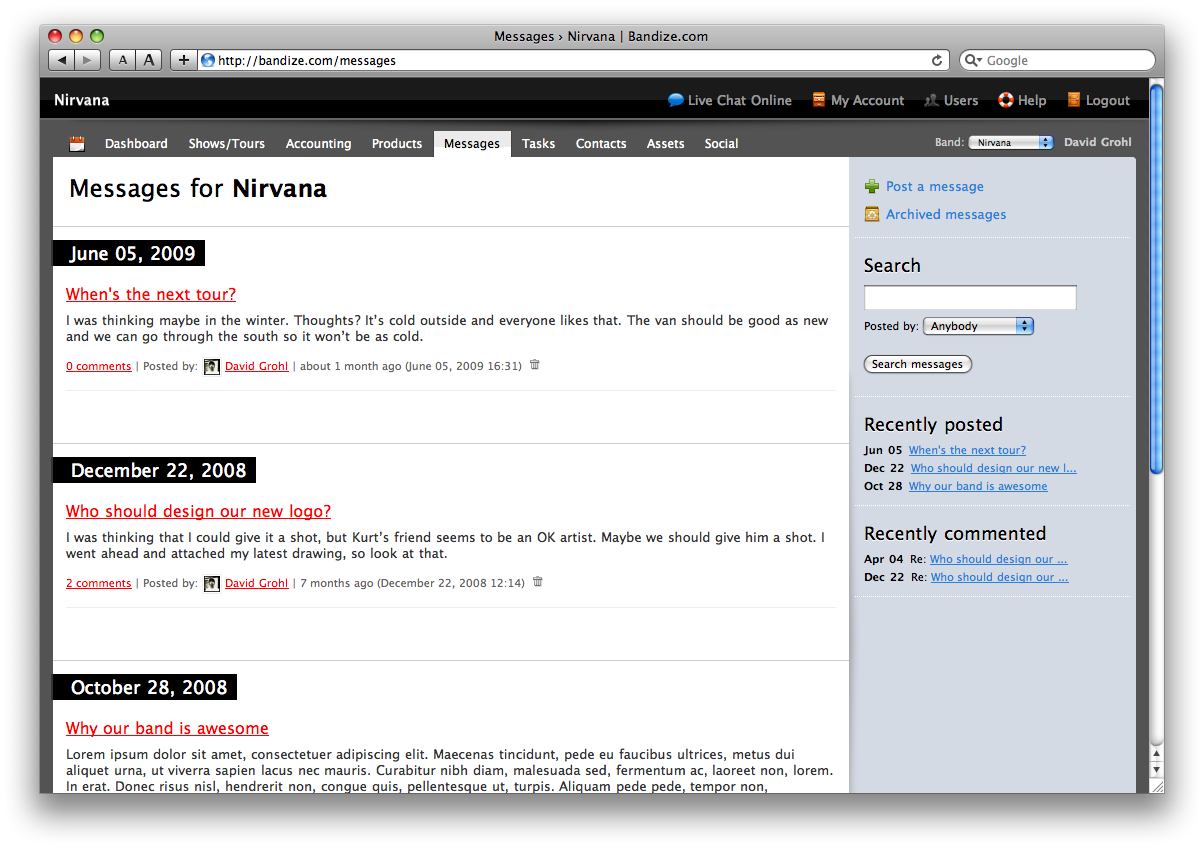Go to the Products tab
Image resolution: width=1204 pixels, height=848 pixels.
click(397, 144)
